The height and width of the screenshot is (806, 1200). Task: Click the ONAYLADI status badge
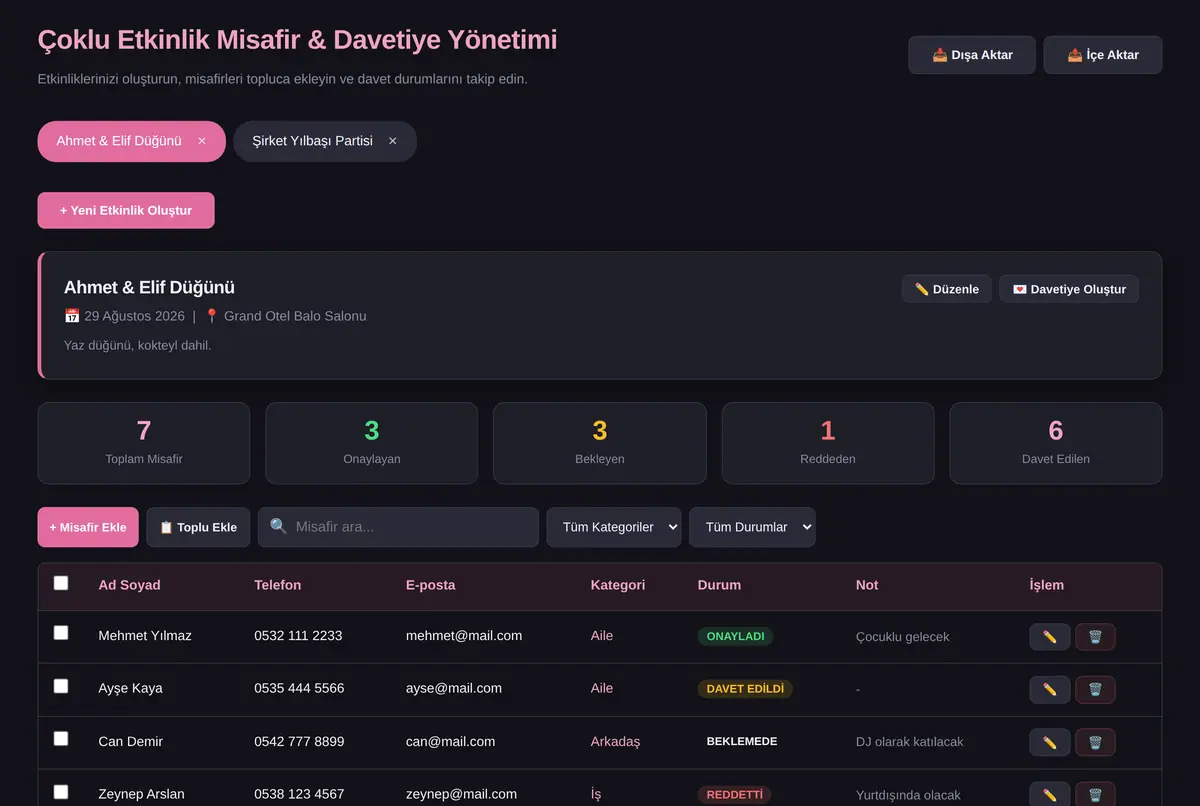tap(736, 636)
